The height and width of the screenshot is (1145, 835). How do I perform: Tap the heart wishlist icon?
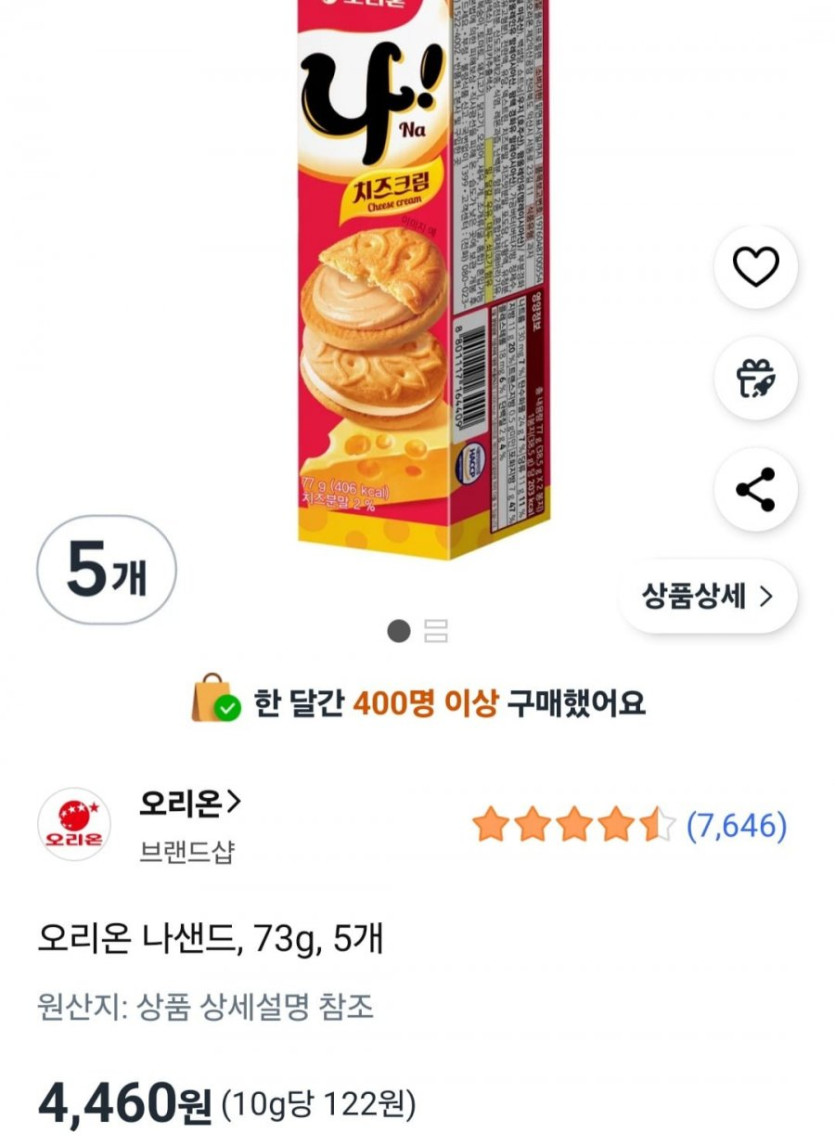click(x=755, y=267)
